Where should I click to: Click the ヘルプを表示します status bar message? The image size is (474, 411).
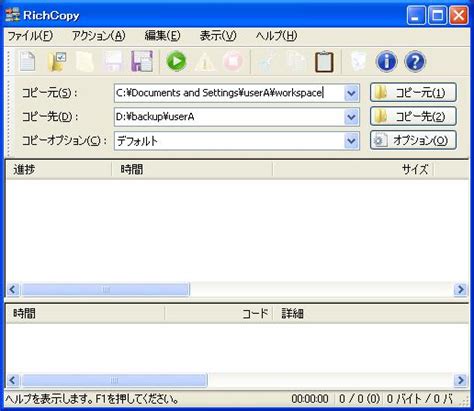92,399
